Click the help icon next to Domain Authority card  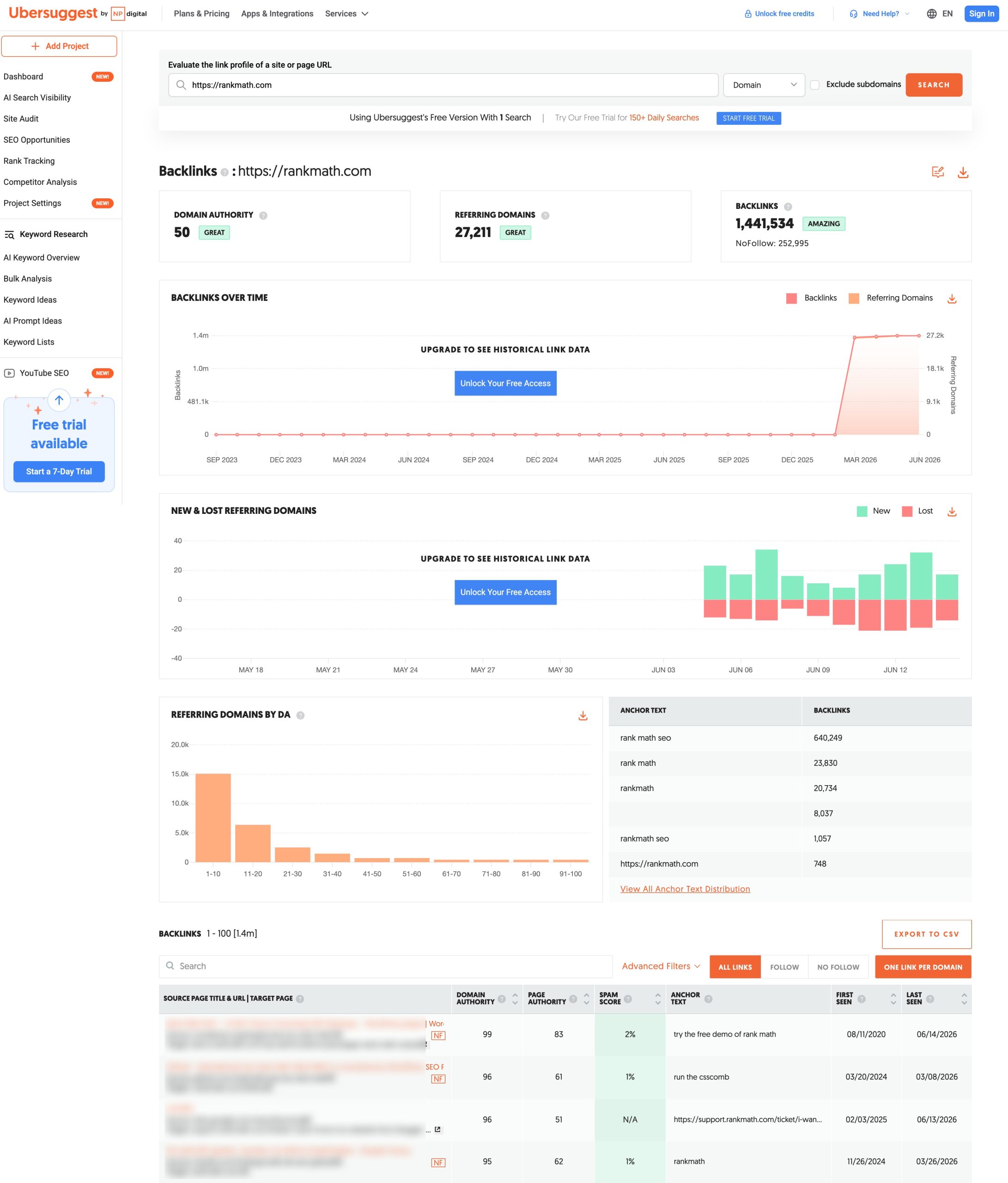point(263,215)
